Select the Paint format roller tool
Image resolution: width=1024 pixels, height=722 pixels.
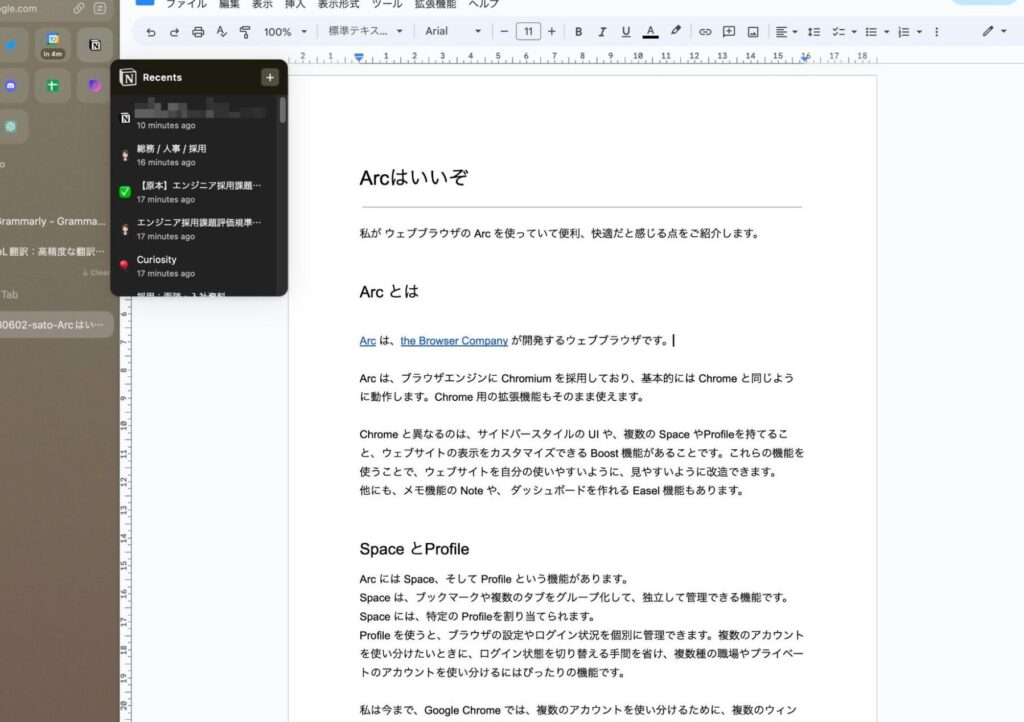tap(245, 32)
